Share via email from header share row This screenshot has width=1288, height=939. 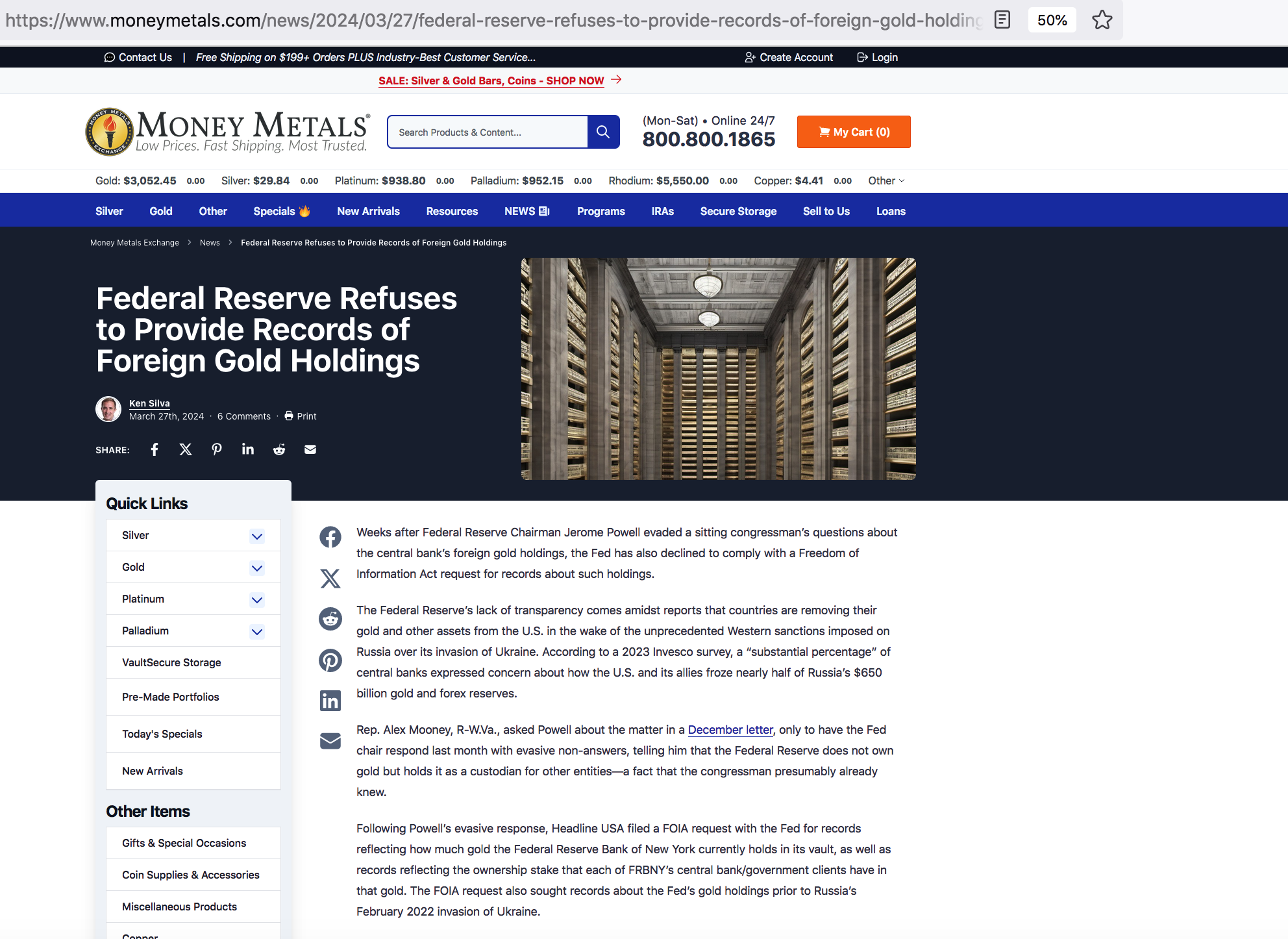(x=310, y=449)
